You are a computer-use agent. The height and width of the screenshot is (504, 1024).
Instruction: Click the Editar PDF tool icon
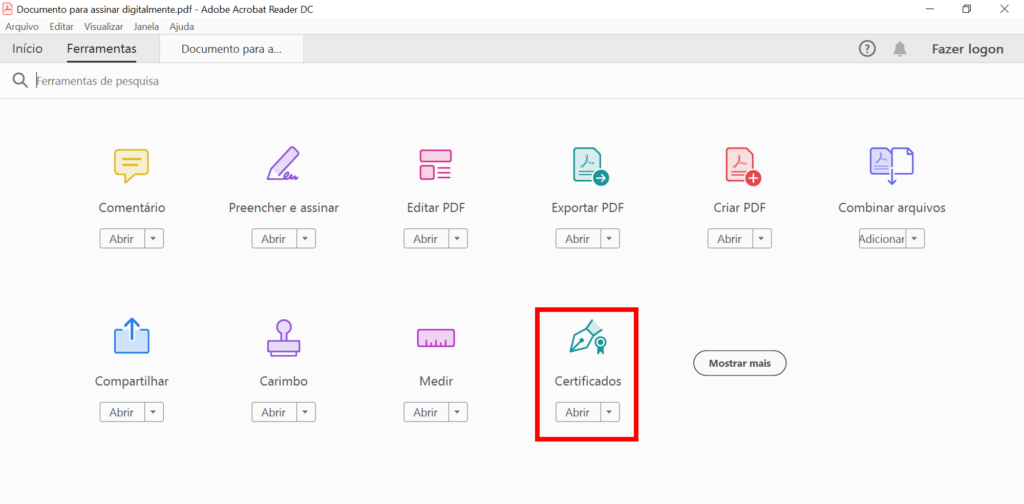tap(435, 165)
